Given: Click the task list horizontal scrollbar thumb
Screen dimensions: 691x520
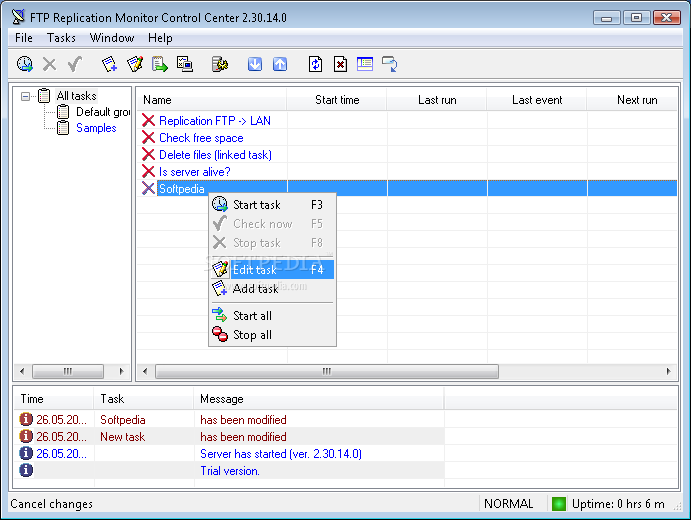Looking at the screenshot, I should pos(327,371).
